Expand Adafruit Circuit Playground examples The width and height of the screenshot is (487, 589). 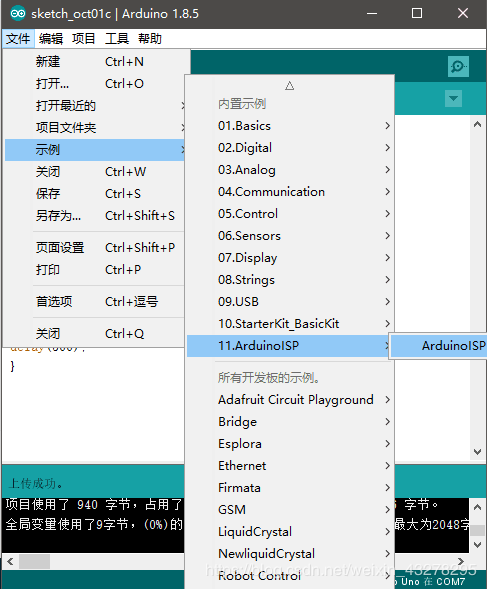[x=290, y=400]
